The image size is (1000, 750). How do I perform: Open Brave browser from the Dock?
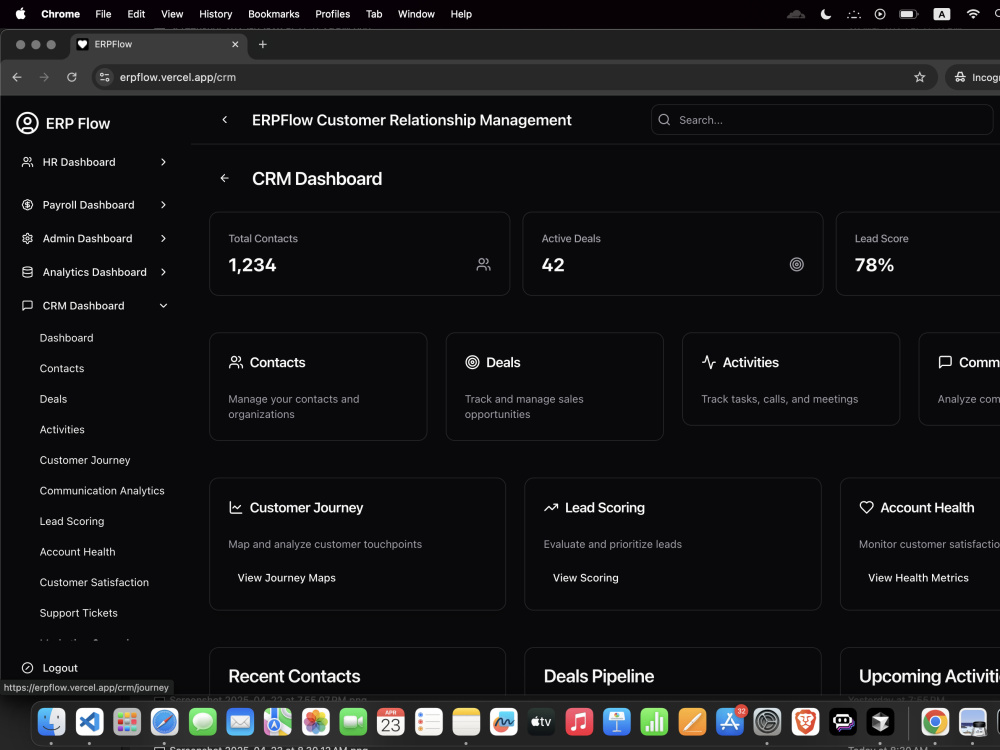click(x=805, y=722)
